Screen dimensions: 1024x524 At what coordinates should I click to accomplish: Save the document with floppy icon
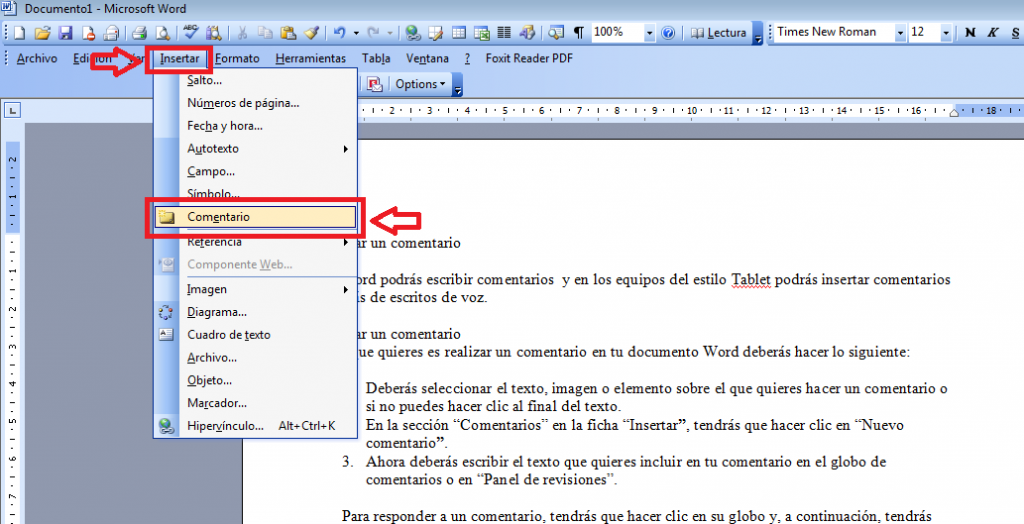(x=65, y=32)
